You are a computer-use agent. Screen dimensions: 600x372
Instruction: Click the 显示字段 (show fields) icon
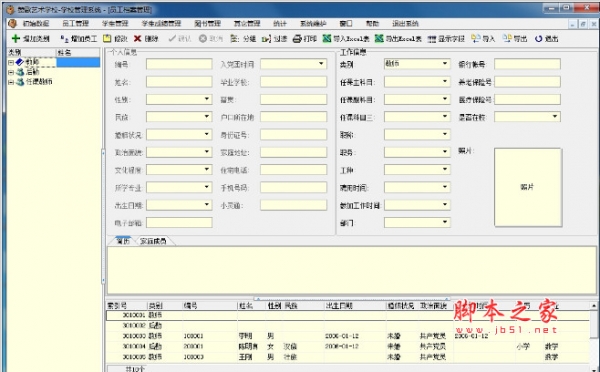coord(432,39)
